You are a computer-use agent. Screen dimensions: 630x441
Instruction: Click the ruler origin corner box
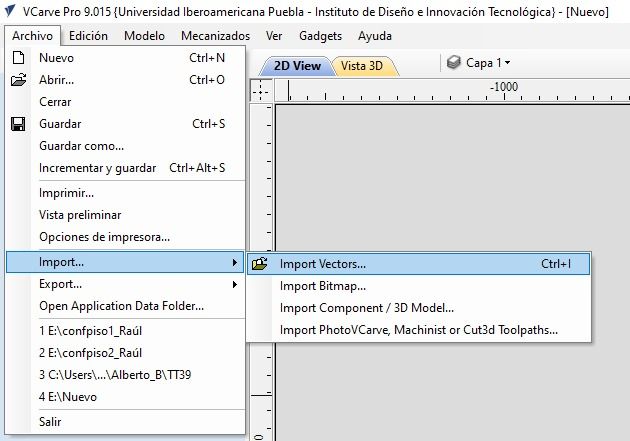pyautogui.click(x=261, y=90)
